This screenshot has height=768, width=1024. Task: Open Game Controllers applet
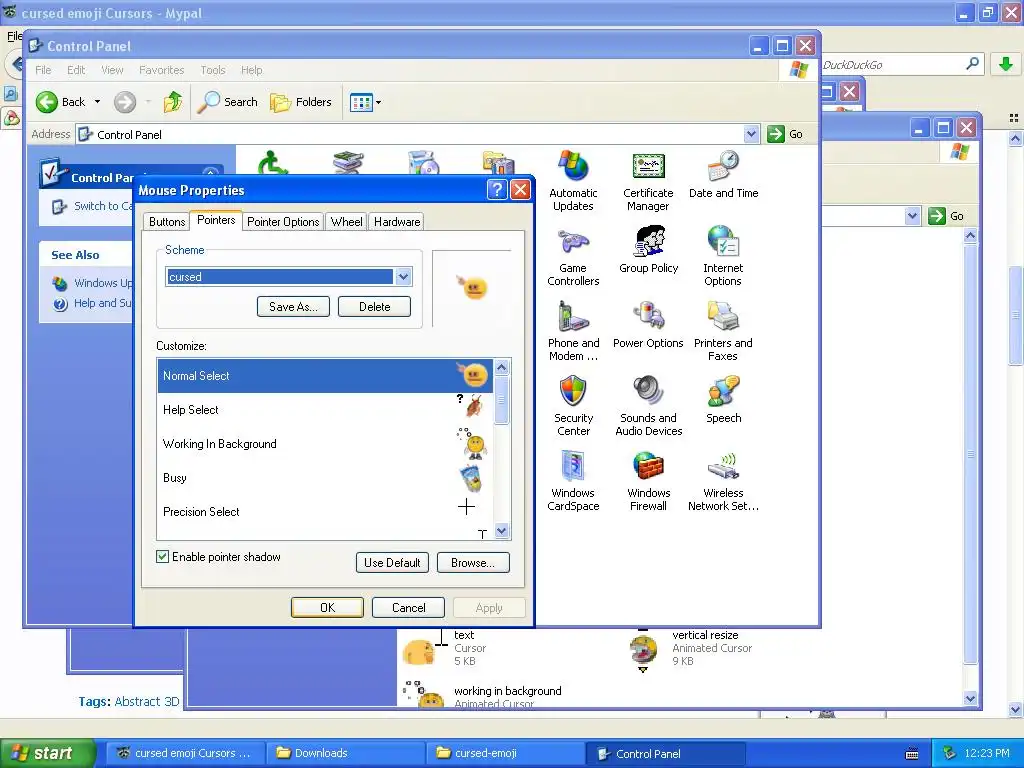point(573,257)
